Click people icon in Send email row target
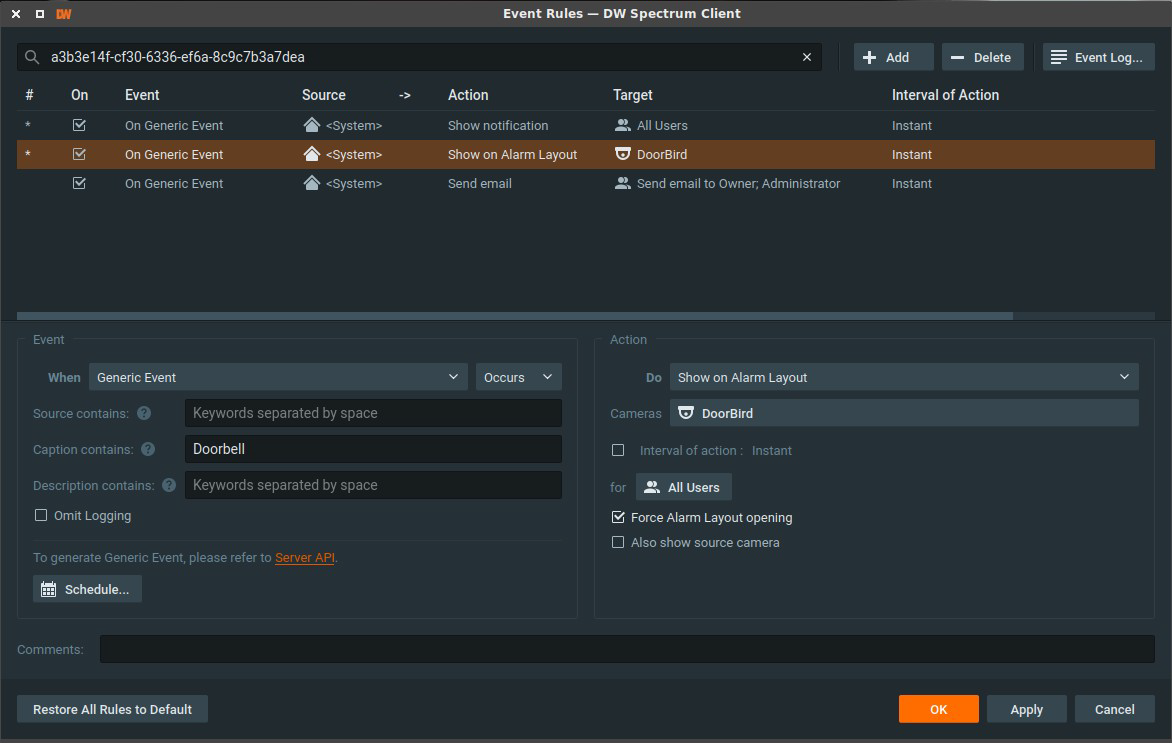Viewport: 1172px width, 743px height. pos(622,183)
